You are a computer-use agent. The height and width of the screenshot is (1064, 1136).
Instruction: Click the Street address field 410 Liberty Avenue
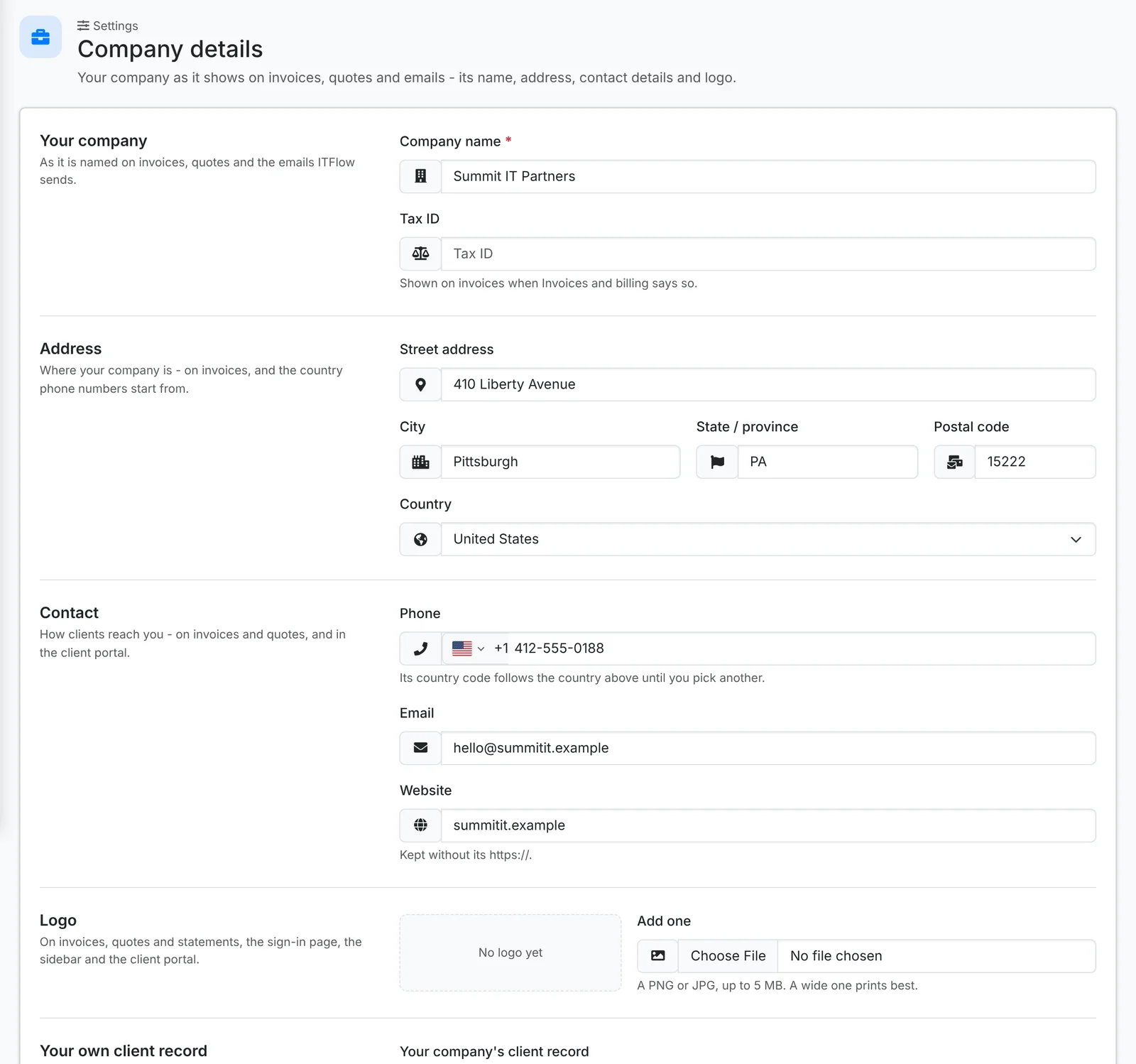click(x=768, y=384)
